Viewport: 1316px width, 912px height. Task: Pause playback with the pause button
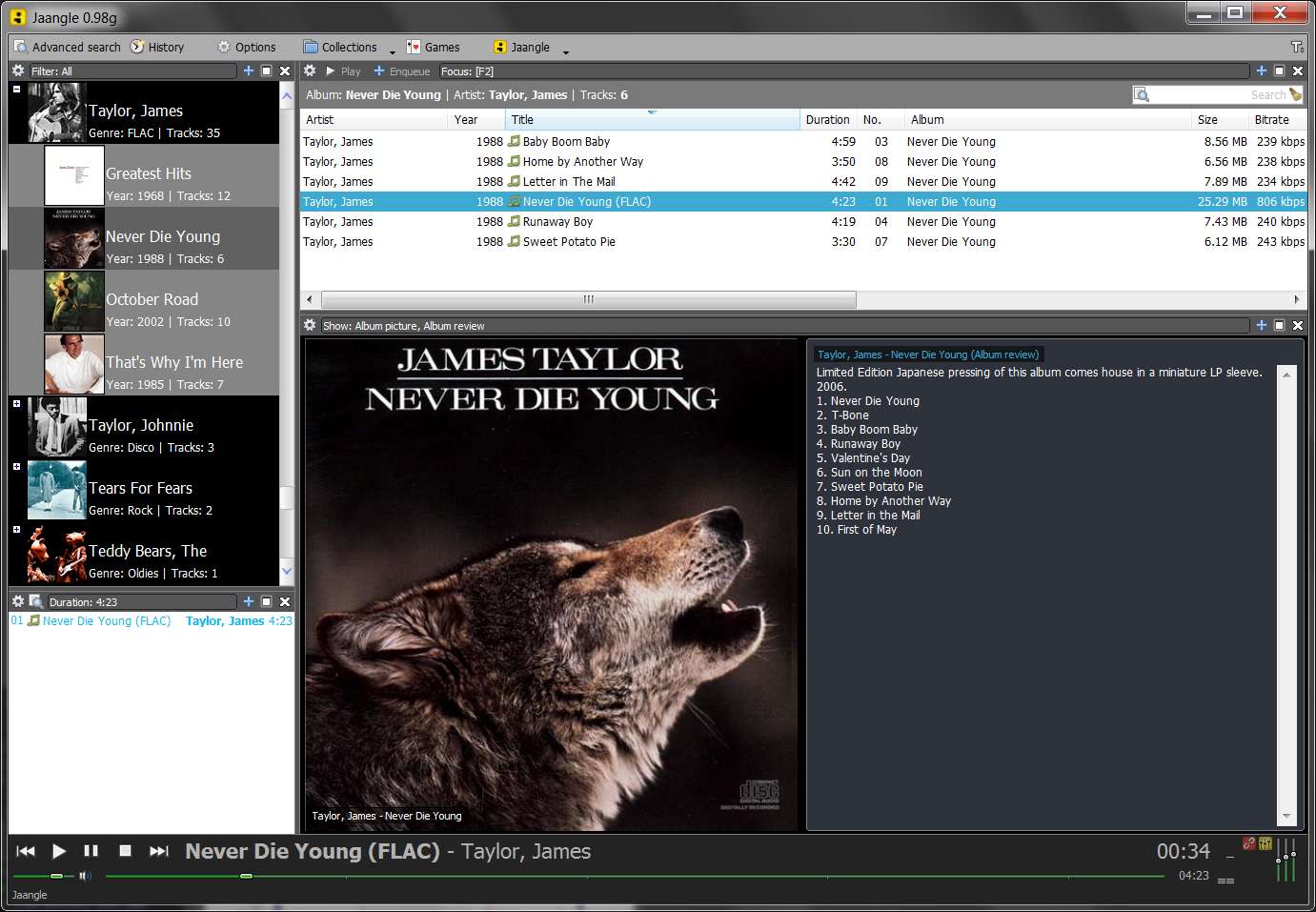coord(91,851)
